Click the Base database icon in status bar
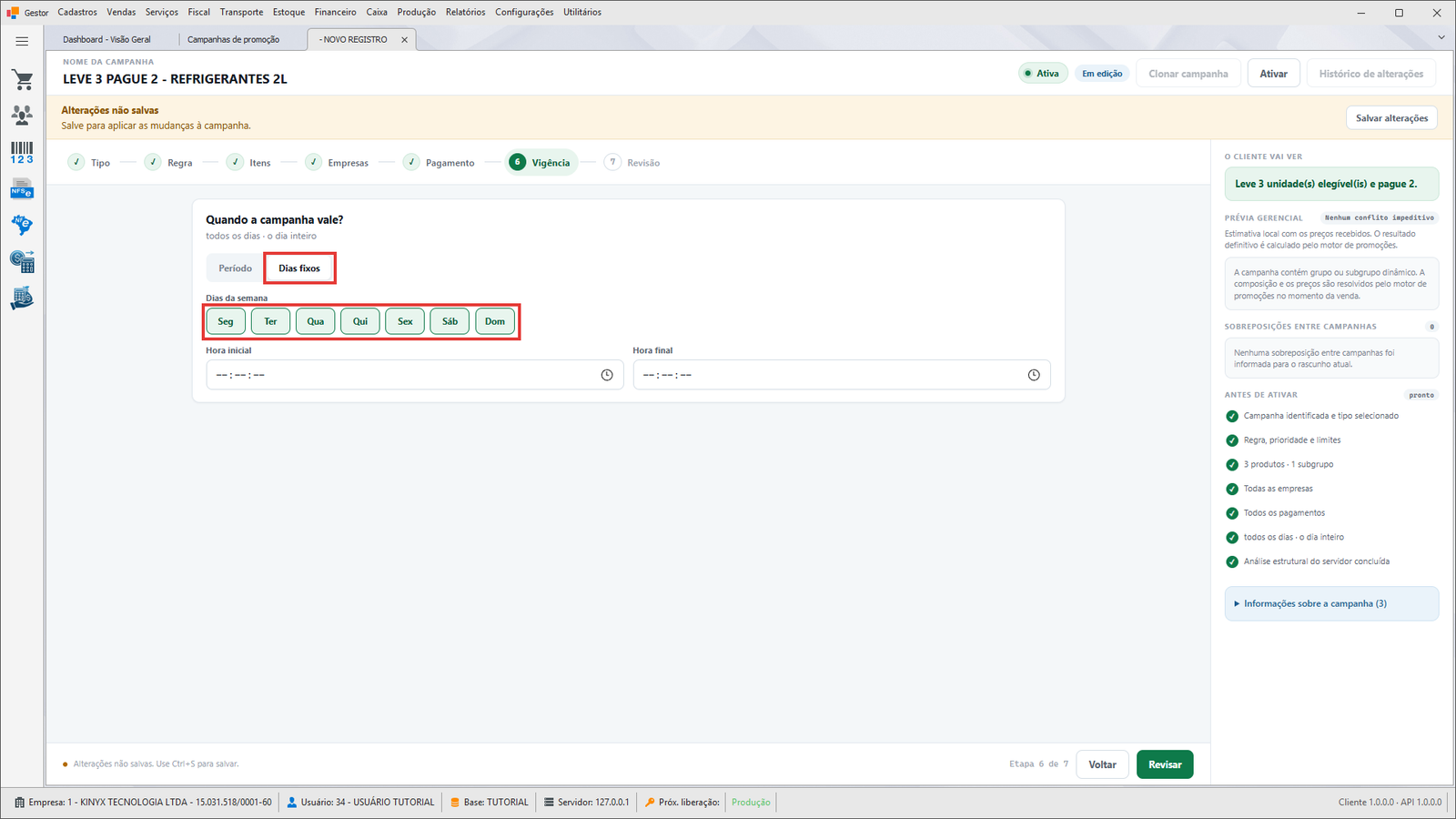The image size is (1456, 819). (455, 803)
